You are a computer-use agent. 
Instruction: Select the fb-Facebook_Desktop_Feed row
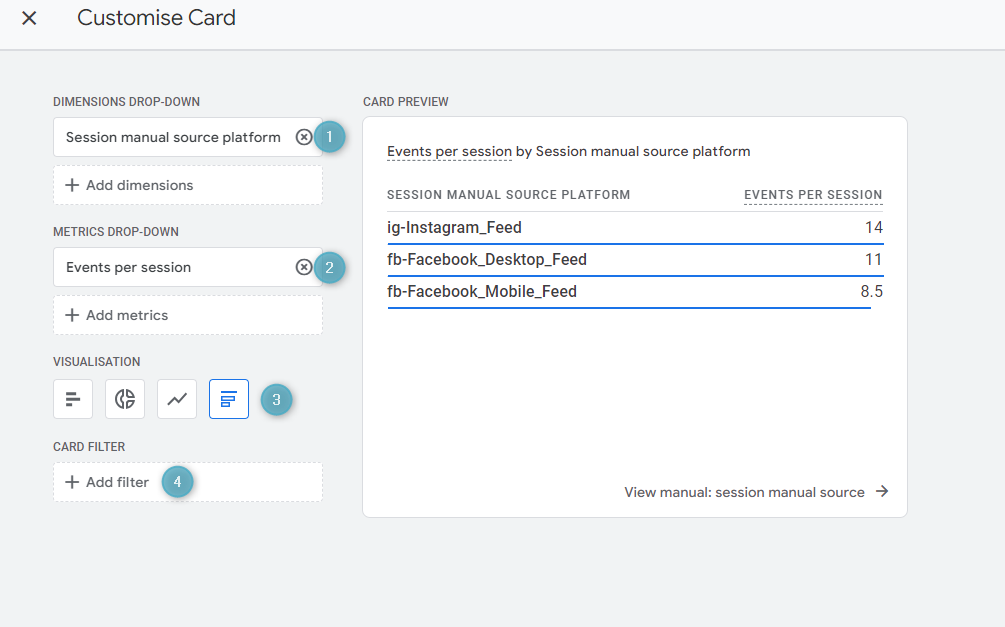click(635, 260)
